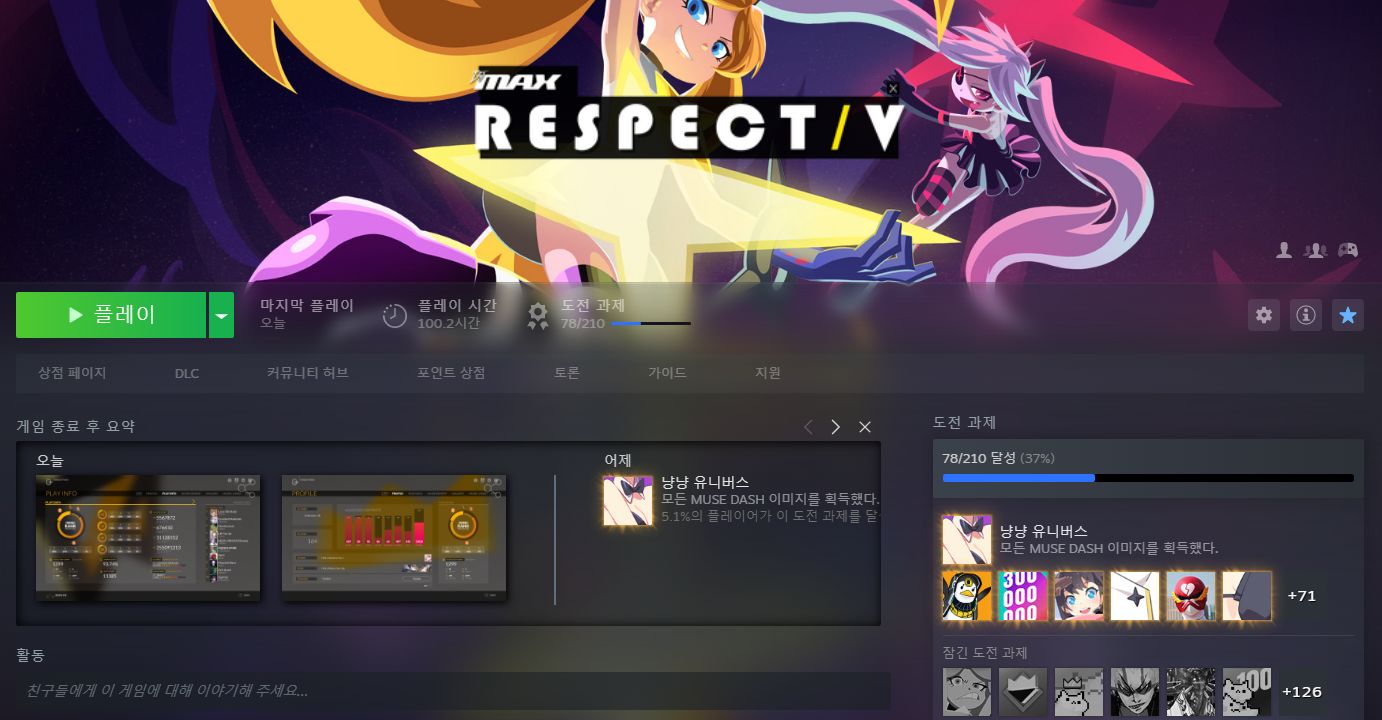Click the single friend icon on banner
Image resolution: width=1382 pixels, height=720 pixels.
pos(1284,250)
